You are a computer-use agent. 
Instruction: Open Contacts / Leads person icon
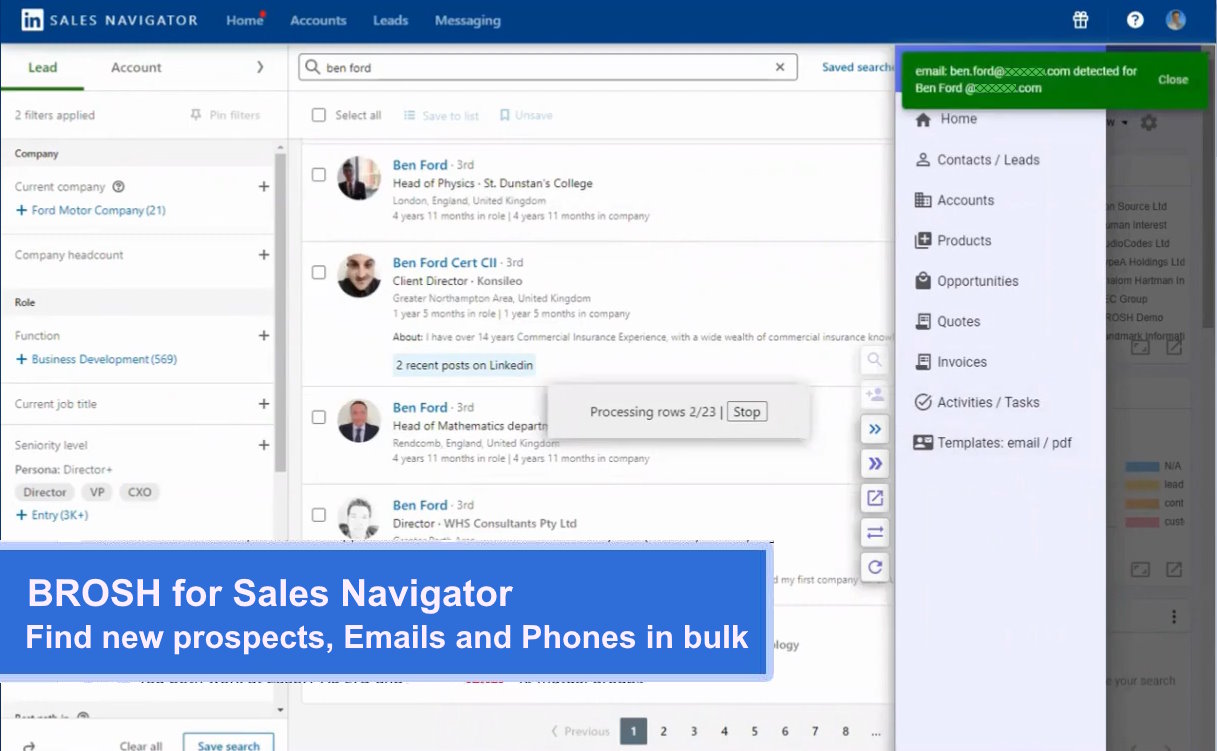923,160
